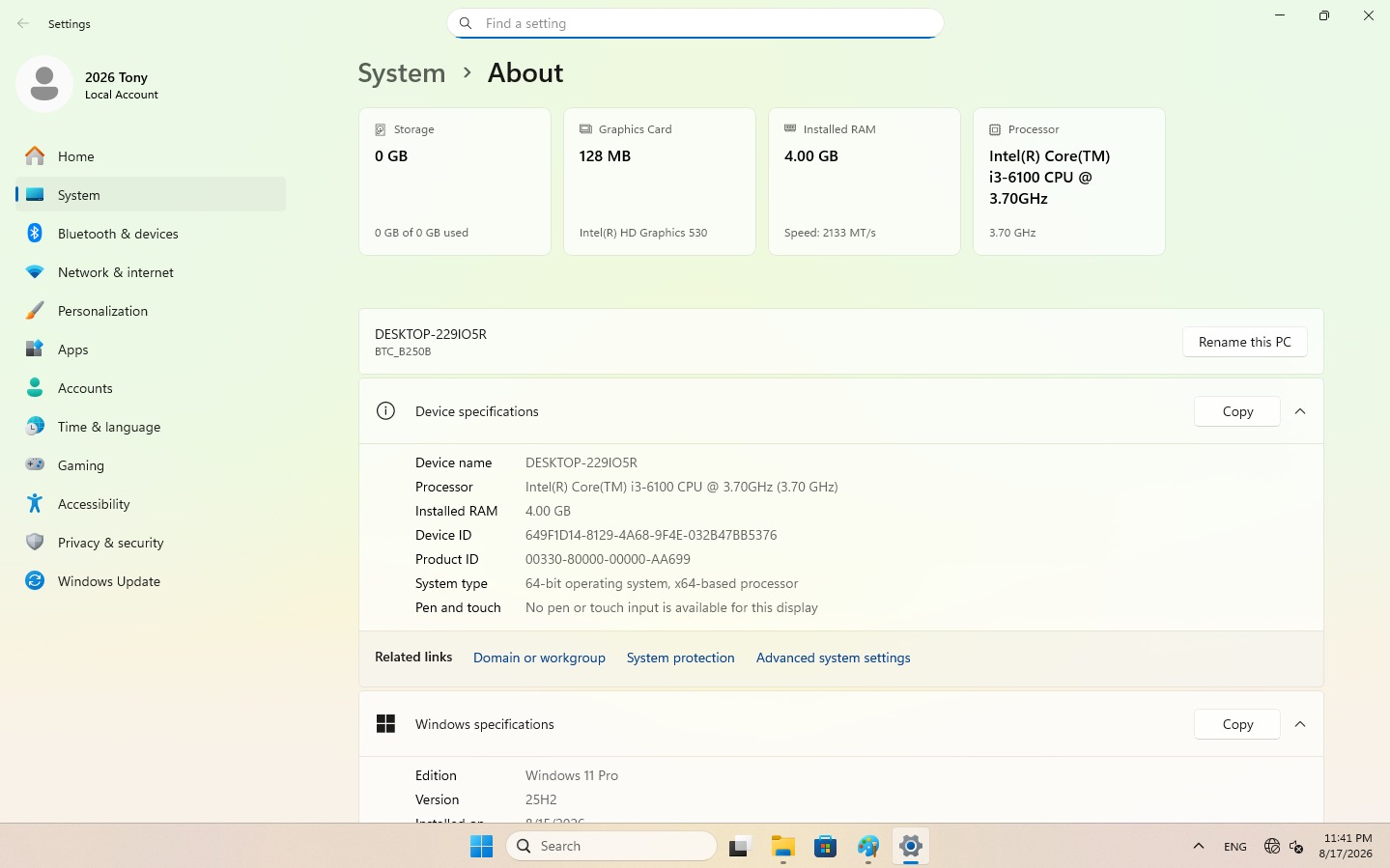Click the Rename this PC button
Image resolution: width=1390 pixels, height=868 pixels.
(x=1244, y=342)
